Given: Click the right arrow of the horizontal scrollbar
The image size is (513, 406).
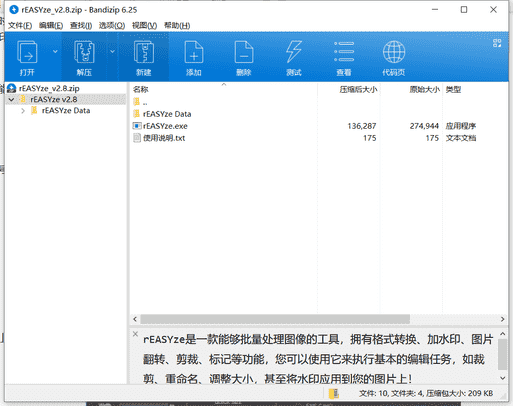Looking at the screenshot, I should click(503, 319).
